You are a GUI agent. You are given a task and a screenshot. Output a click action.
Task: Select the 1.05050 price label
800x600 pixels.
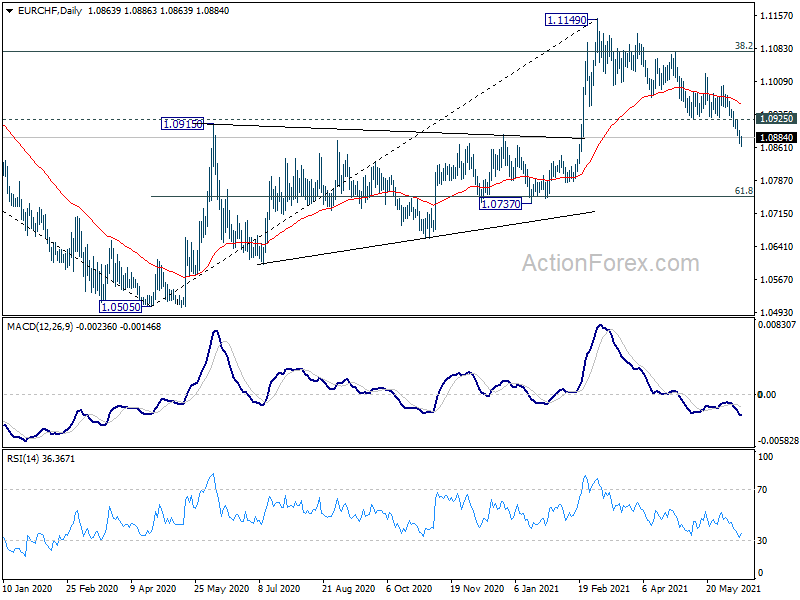coord(120,307)
